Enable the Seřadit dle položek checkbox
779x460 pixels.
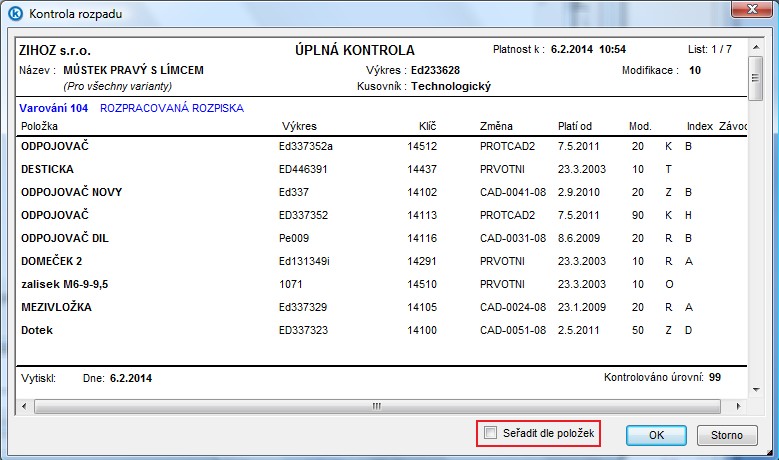point(490,433)
